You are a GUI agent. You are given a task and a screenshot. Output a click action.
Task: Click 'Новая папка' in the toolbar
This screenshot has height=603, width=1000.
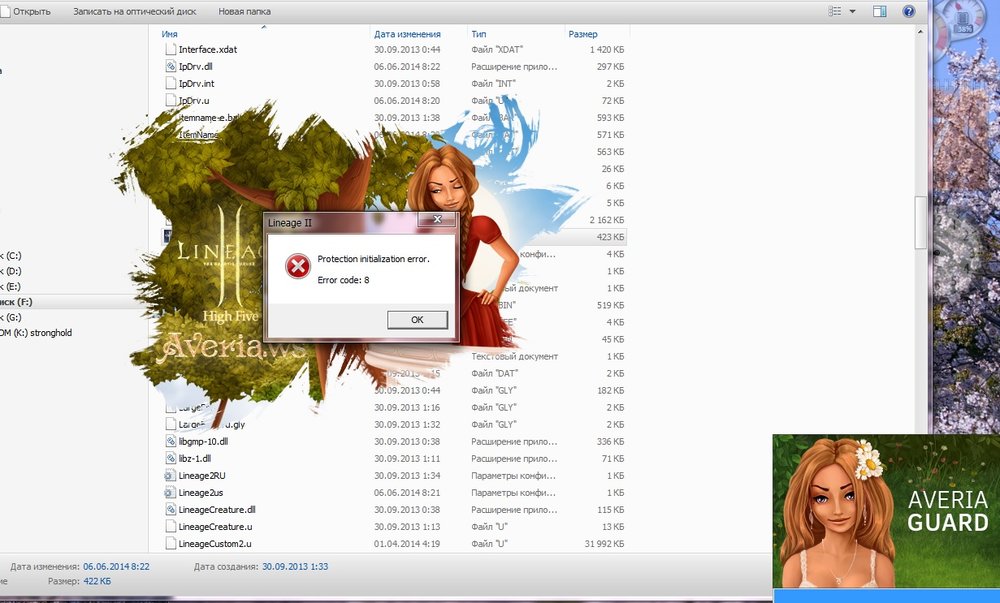[x=244, y=11]
